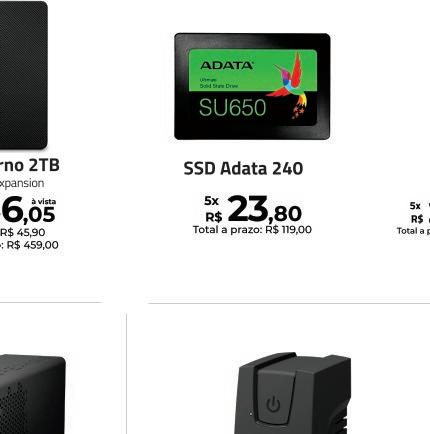Image resolution: width=430 pixels, height=434 pixels.
Task: Open the ADATA SU650 SSD product image
Action: tap(252, 86)
